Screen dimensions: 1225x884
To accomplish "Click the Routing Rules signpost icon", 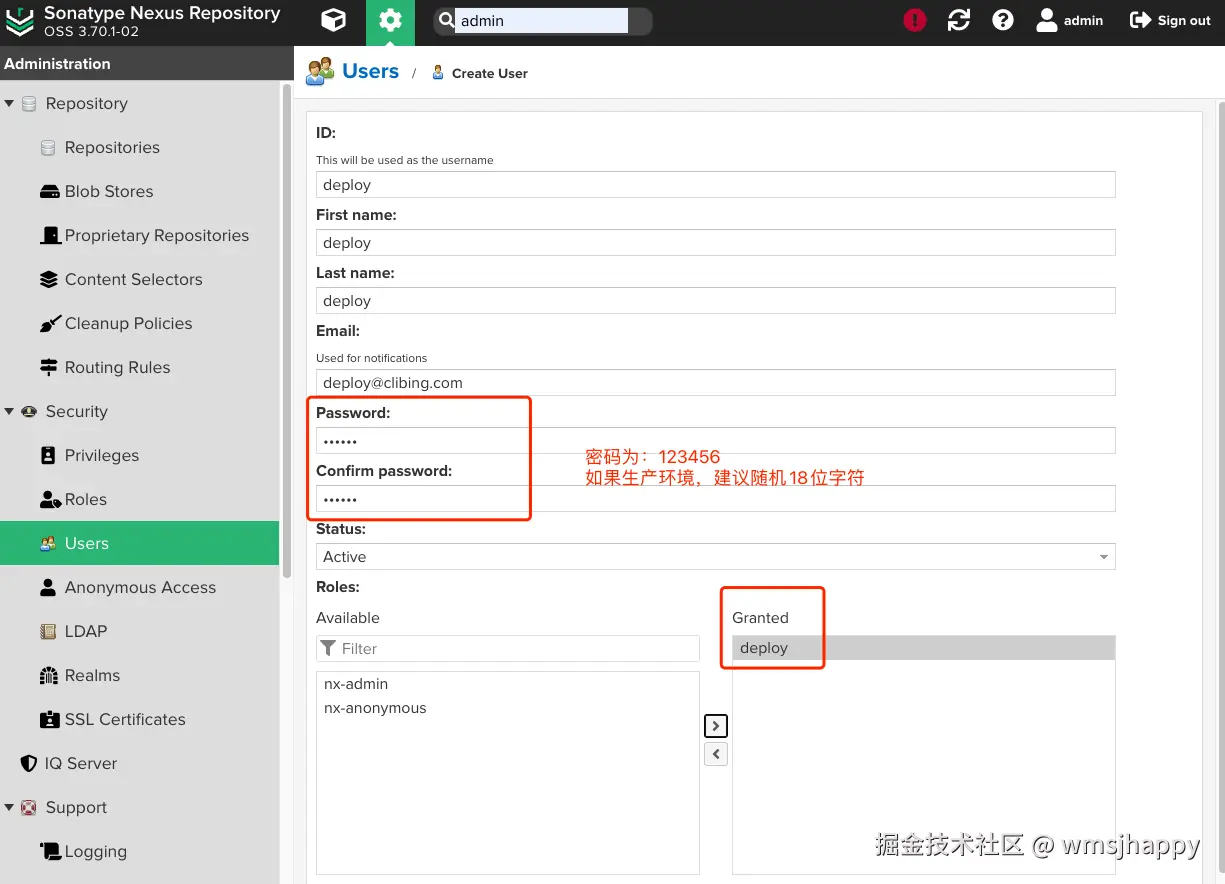I will [48, 367].
